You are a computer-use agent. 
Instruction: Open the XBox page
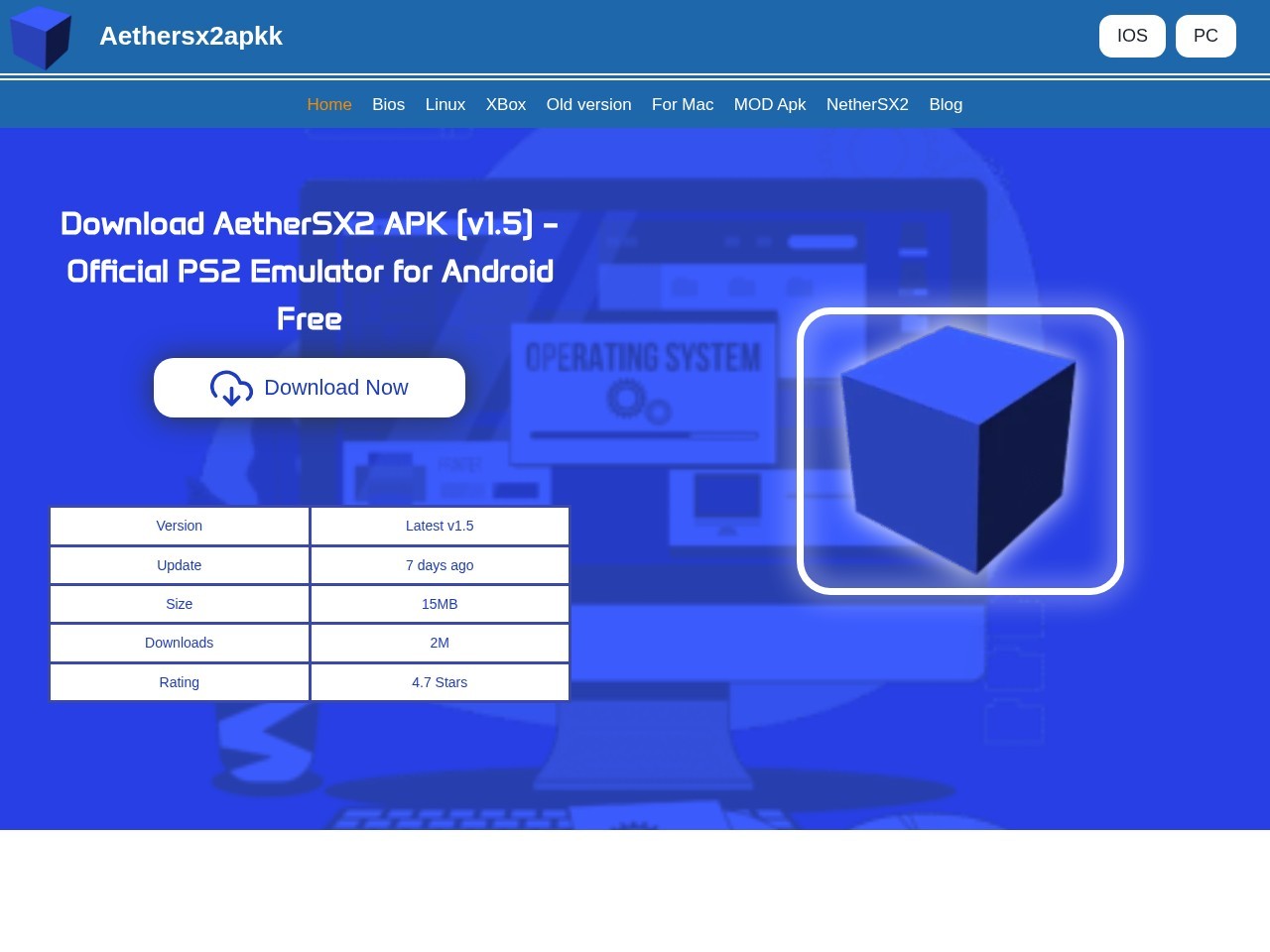(x=506, y=104)
